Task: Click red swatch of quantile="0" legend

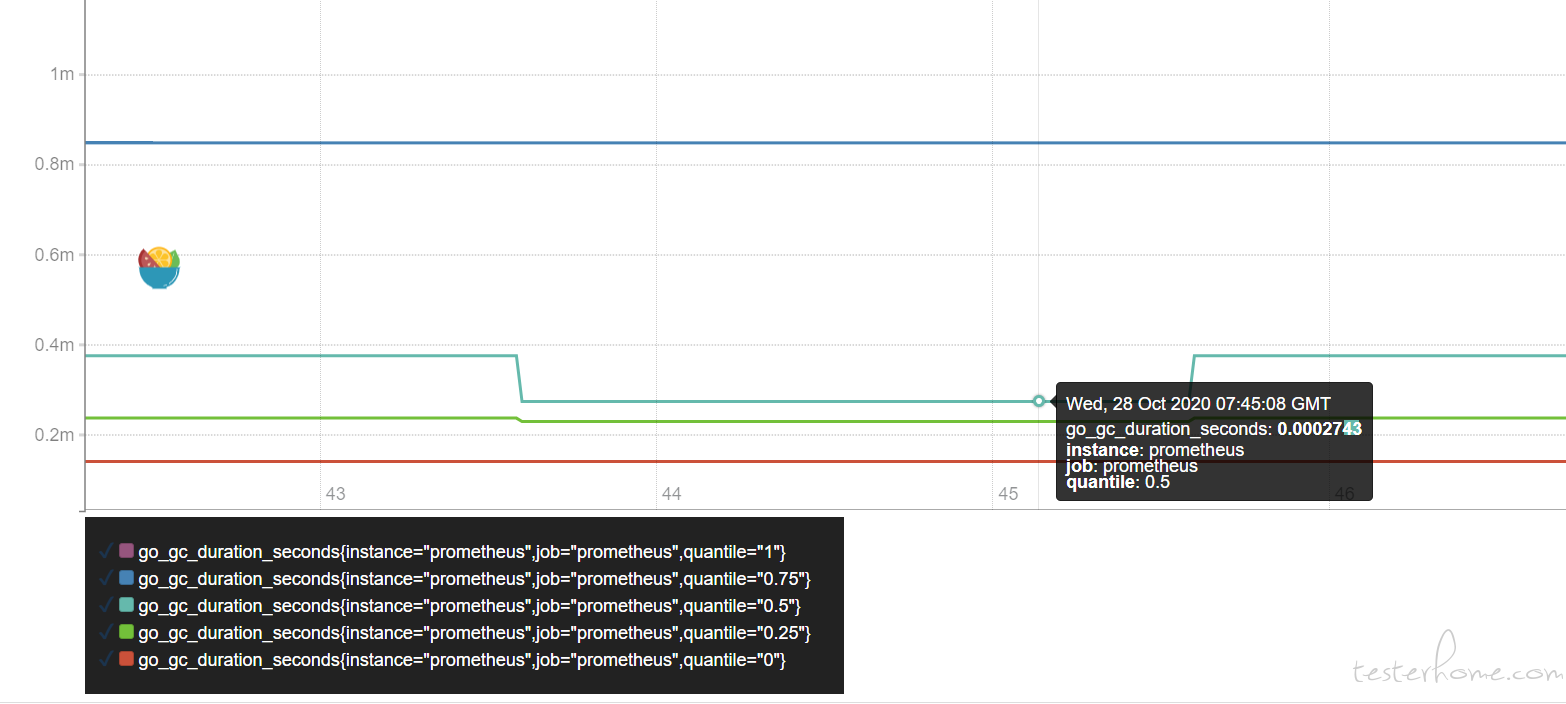Action: click(126, 659)
